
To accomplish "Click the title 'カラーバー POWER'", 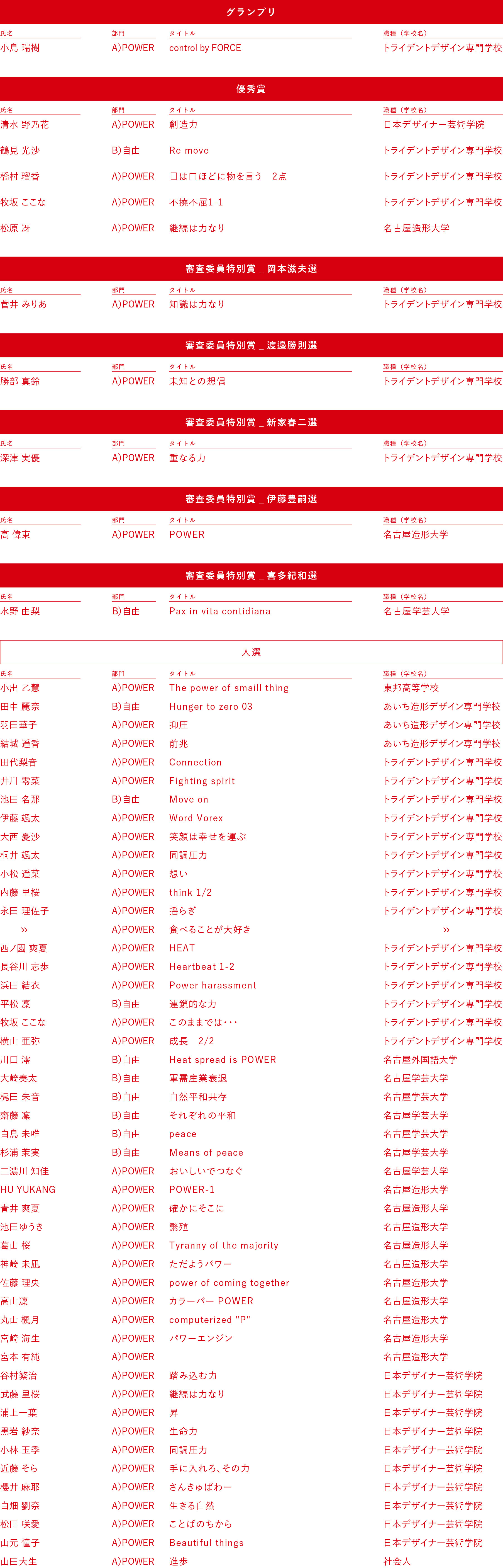I will [211, 1302].
